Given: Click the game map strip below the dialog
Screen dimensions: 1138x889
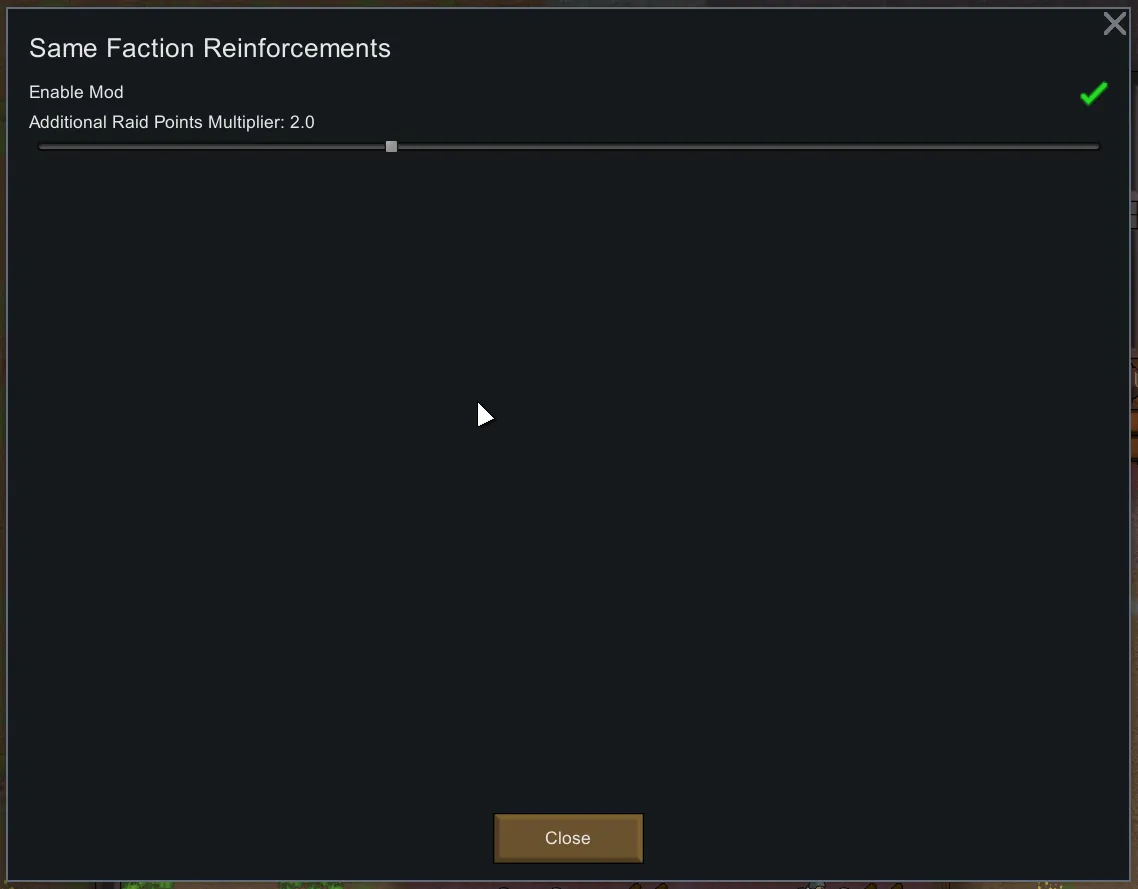Looking at the screenshot, I should click(568, 885).
